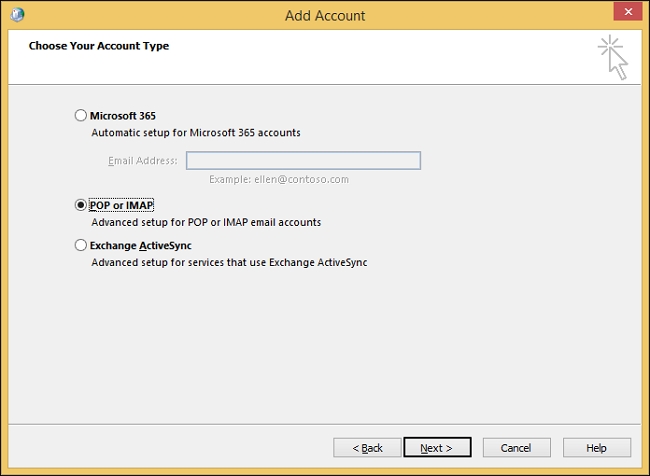Viewport: 650px width, 476px height.
Task: Click 'Advanced setup for services that use Exchange ActiveSync'
Action: point(229,262)
